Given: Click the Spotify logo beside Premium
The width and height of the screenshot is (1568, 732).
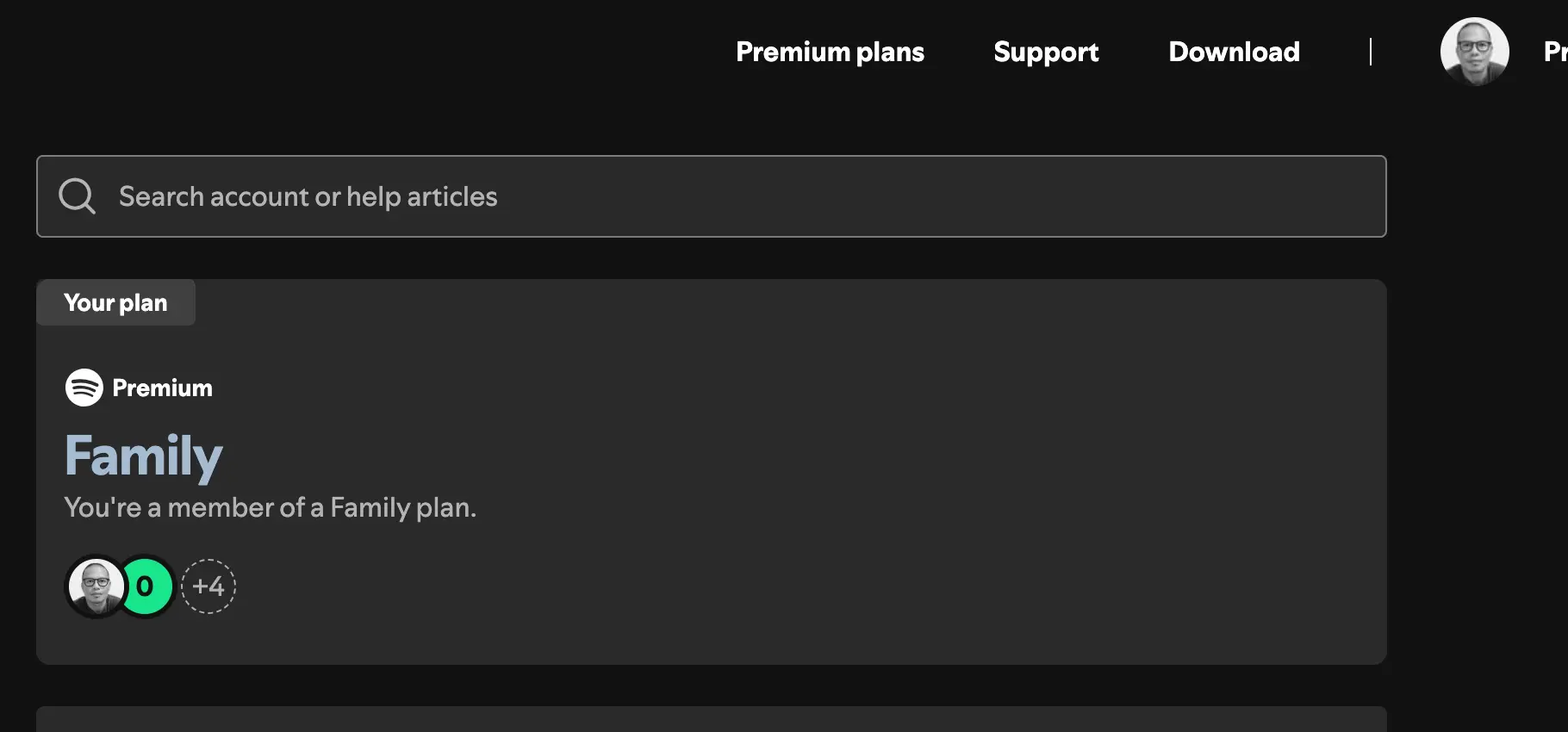Looking at the screenshot, I should (x=84, y=388).
